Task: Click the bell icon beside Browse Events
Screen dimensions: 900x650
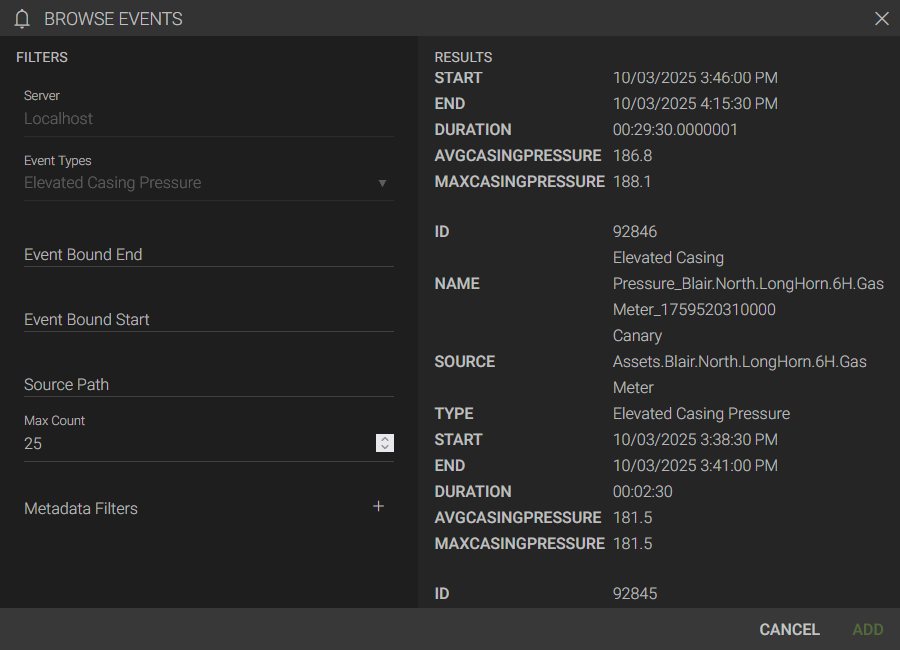Action: pos(22,19)
